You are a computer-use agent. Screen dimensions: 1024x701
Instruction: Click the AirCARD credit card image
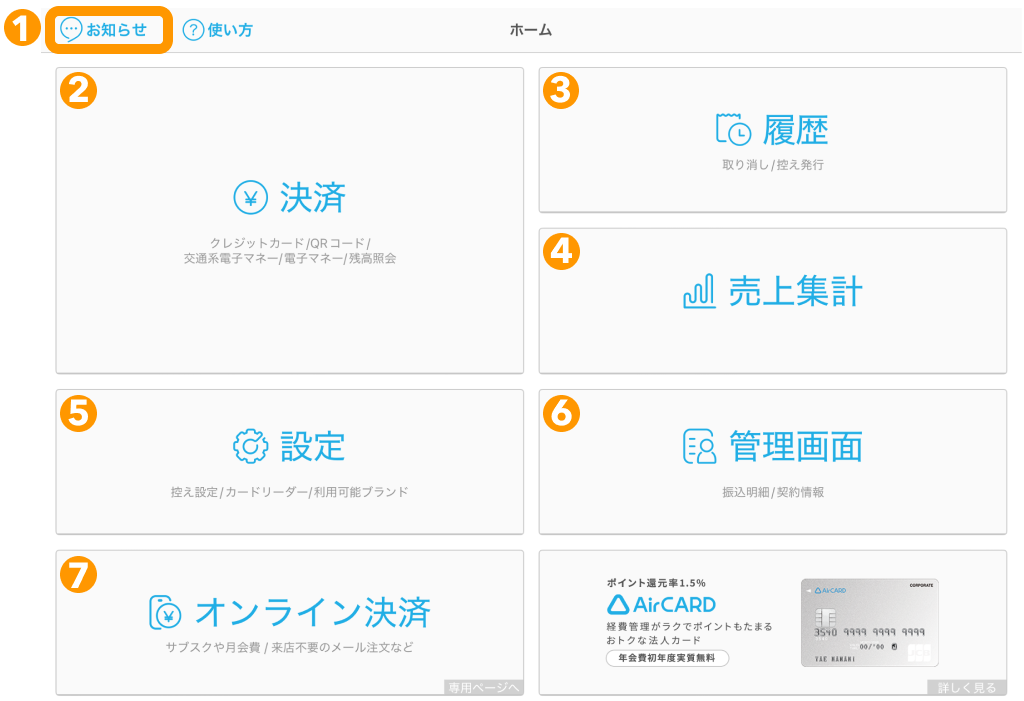coord(869,623)
